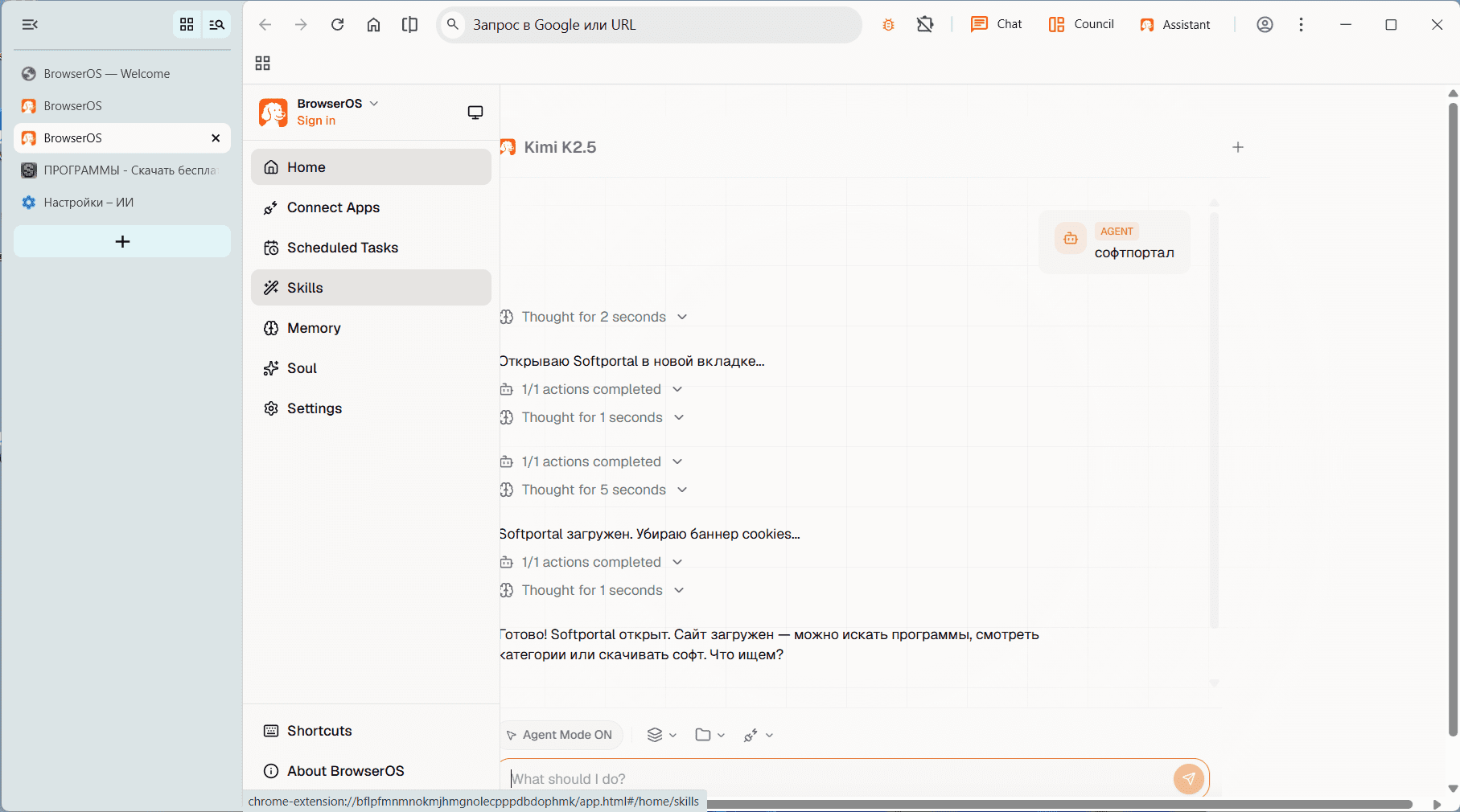Open the tab grid overview icon
This screenshot has height=812, width=1460.
187,25
